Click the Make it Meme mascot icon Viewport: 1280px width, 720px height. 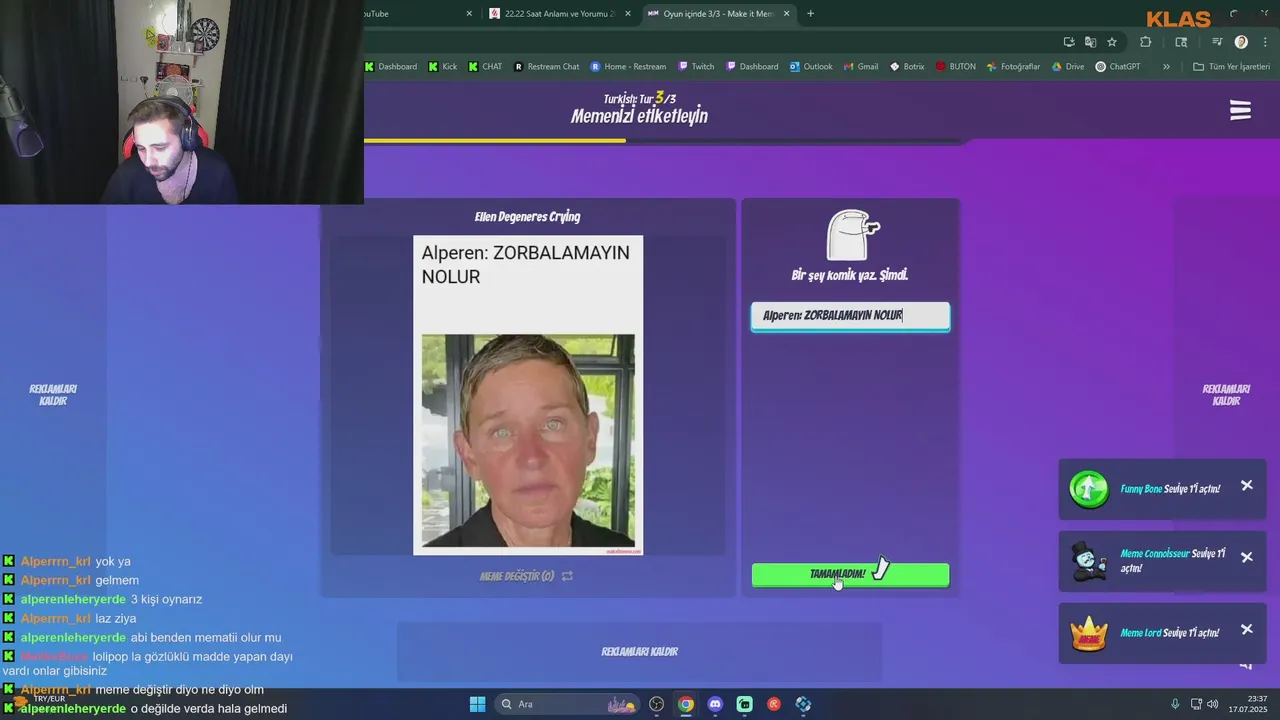[852, 235]
